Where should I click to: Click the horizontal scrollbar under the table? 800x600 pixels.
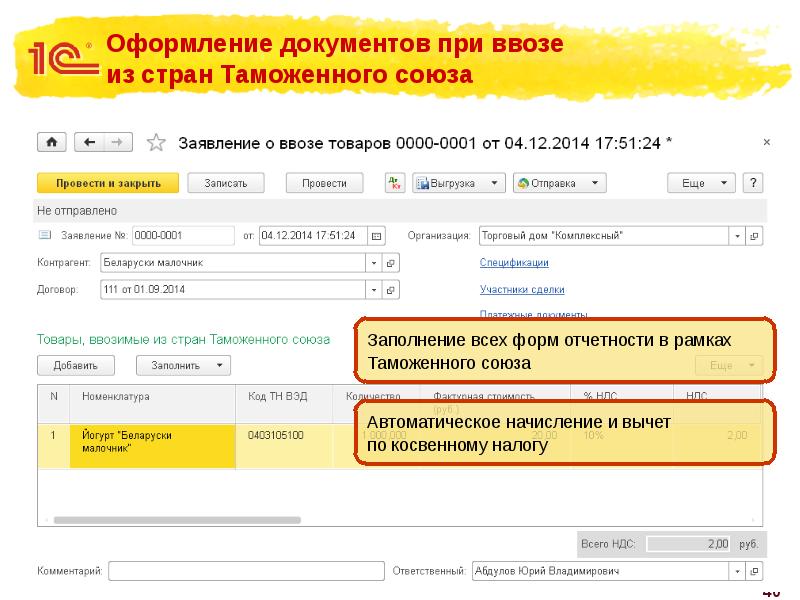177,521
